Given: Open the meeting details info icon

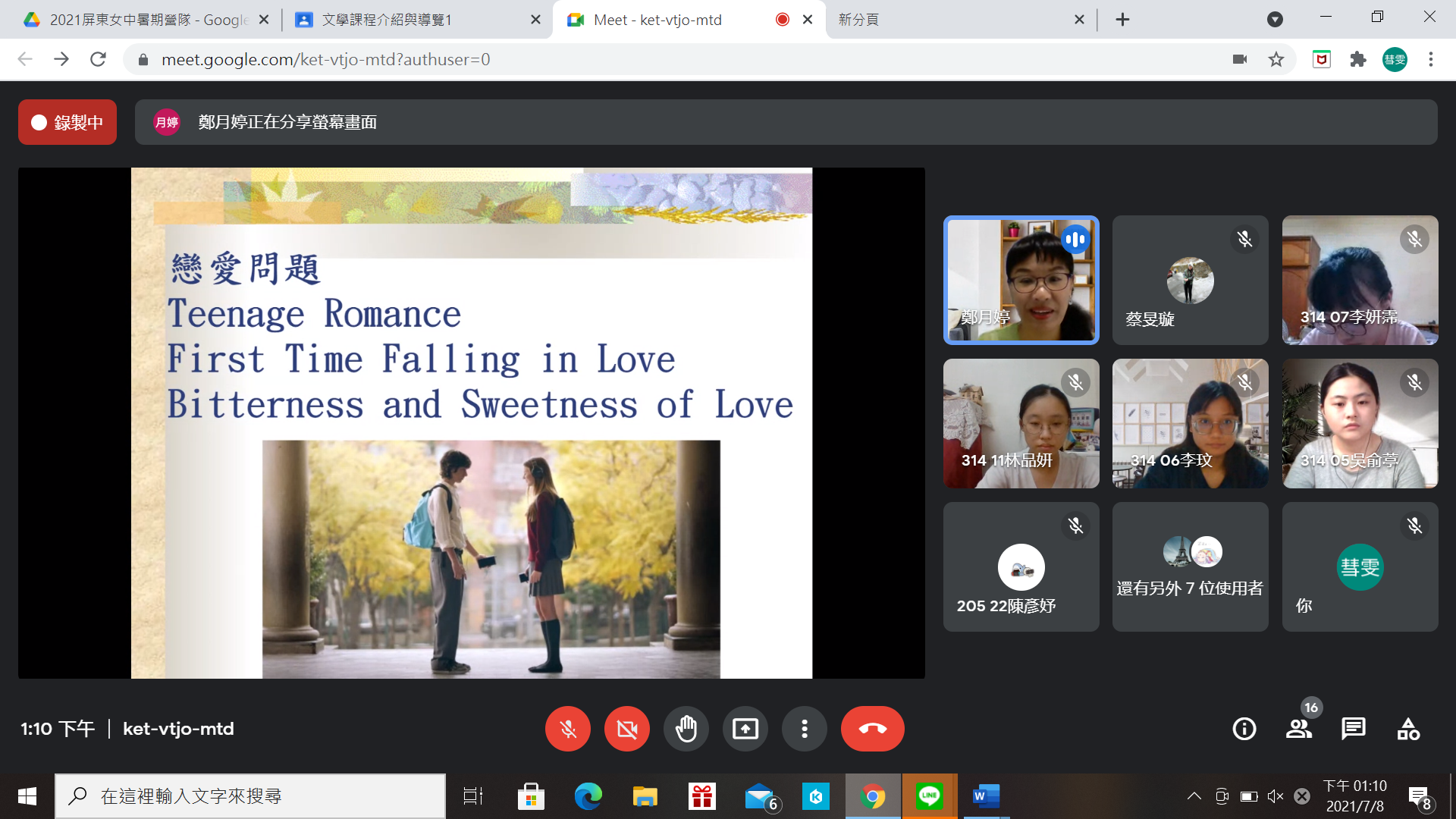Looking at the screenshot, I should point(1244,729).
